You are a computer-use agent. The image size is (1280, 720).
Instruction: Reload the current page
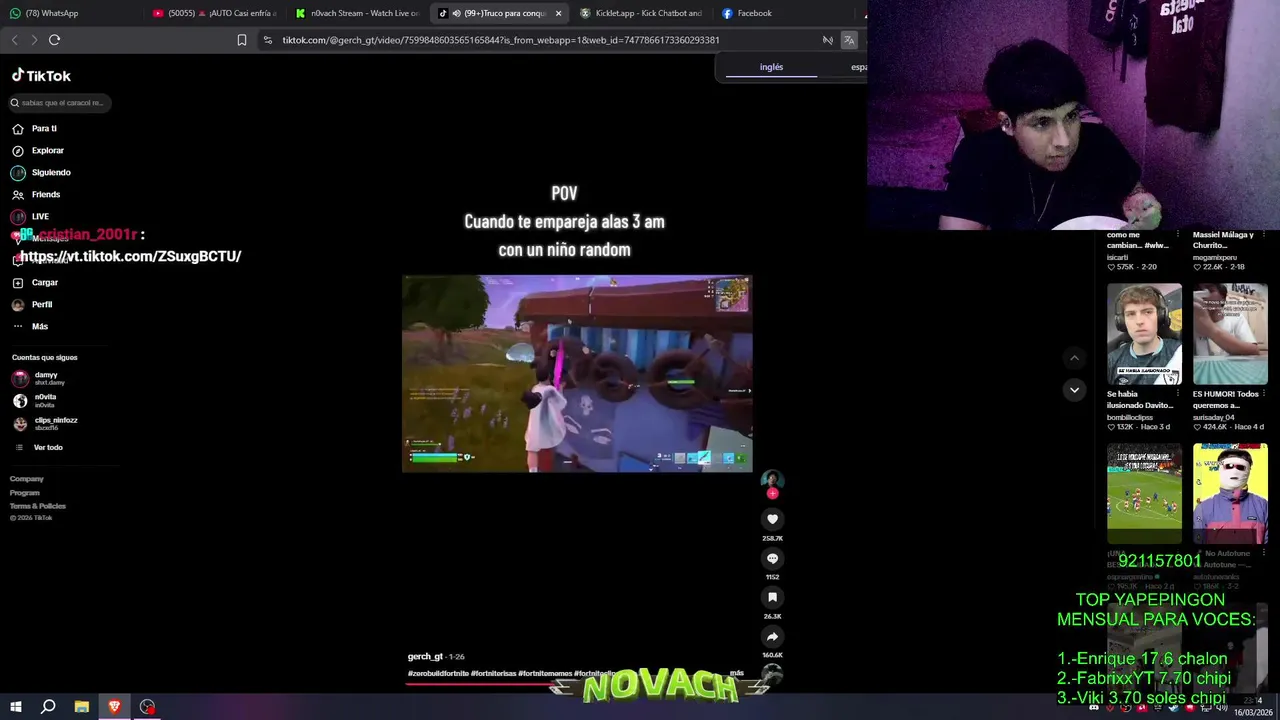54,40
